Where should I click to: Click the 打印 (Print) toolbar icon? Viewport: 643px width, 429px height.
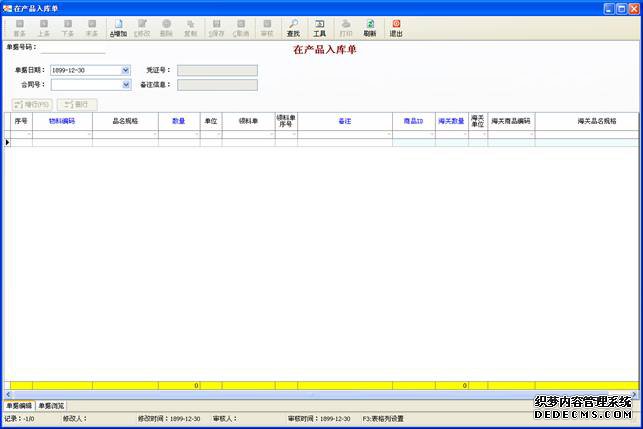tap(346, 27)
